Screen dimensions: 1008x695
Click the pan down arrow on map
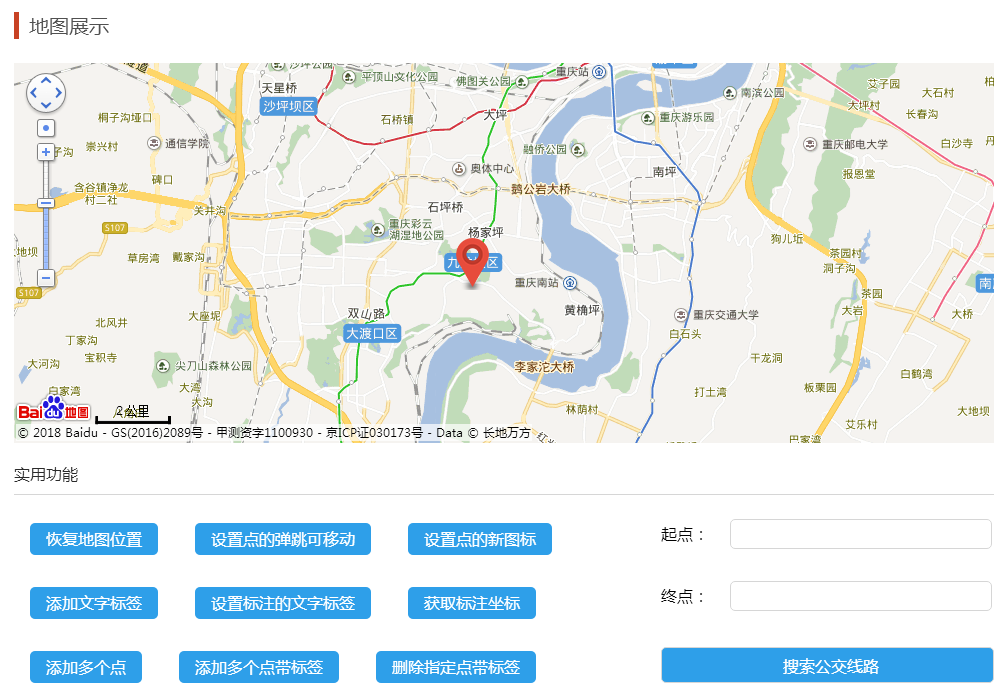click(x=45, y=105)
